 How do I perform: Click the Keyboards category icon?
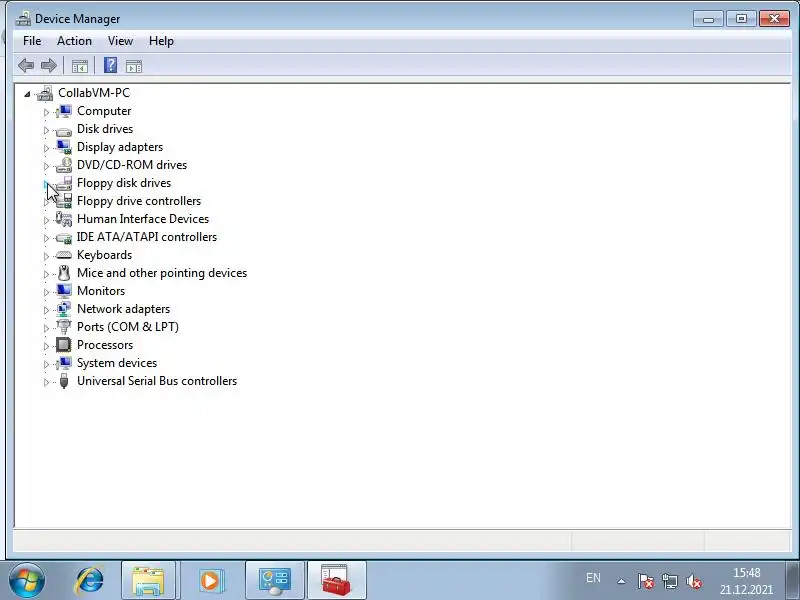(x=64, y=255)
